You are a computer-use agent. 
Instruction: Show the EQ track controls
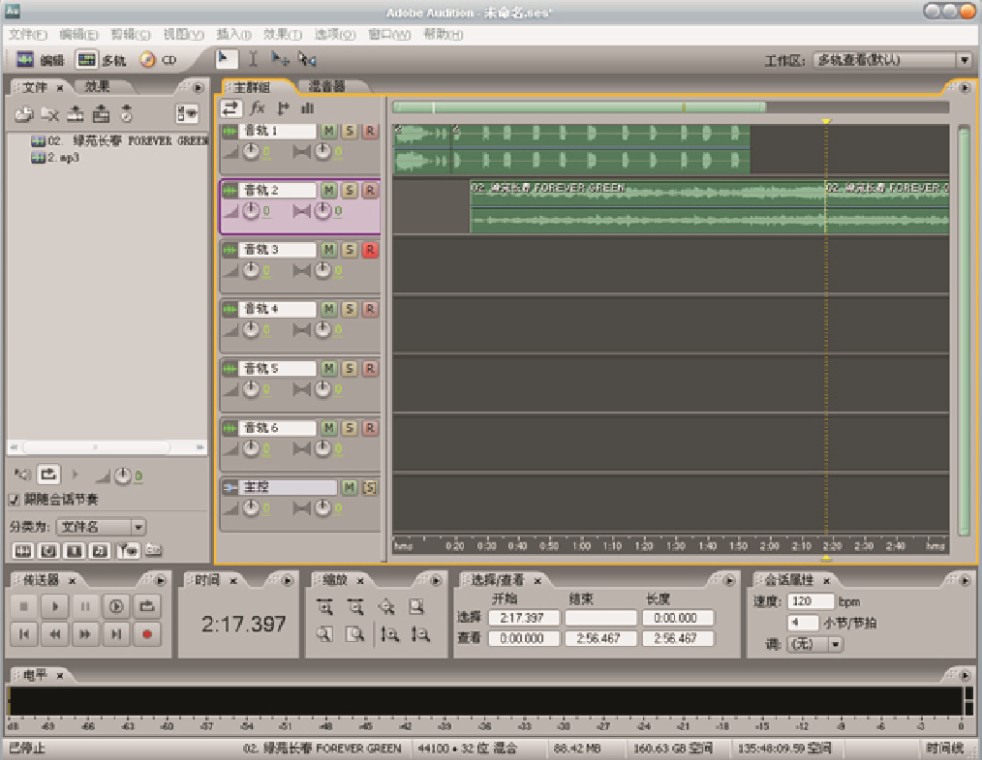point(307,108)
